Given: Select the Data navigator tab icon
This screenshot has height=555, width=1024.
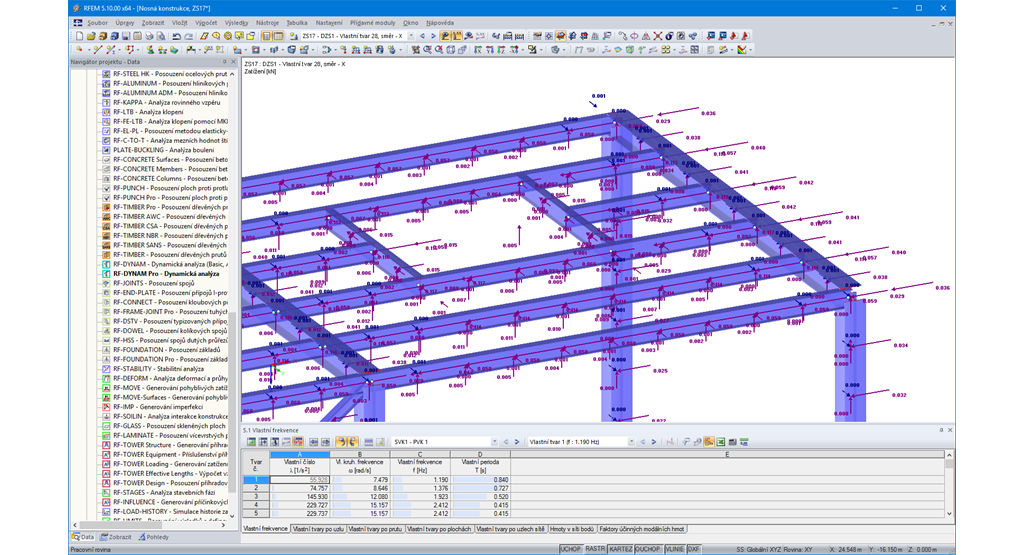Looking at the screenshot, I should tap(76, 537).
